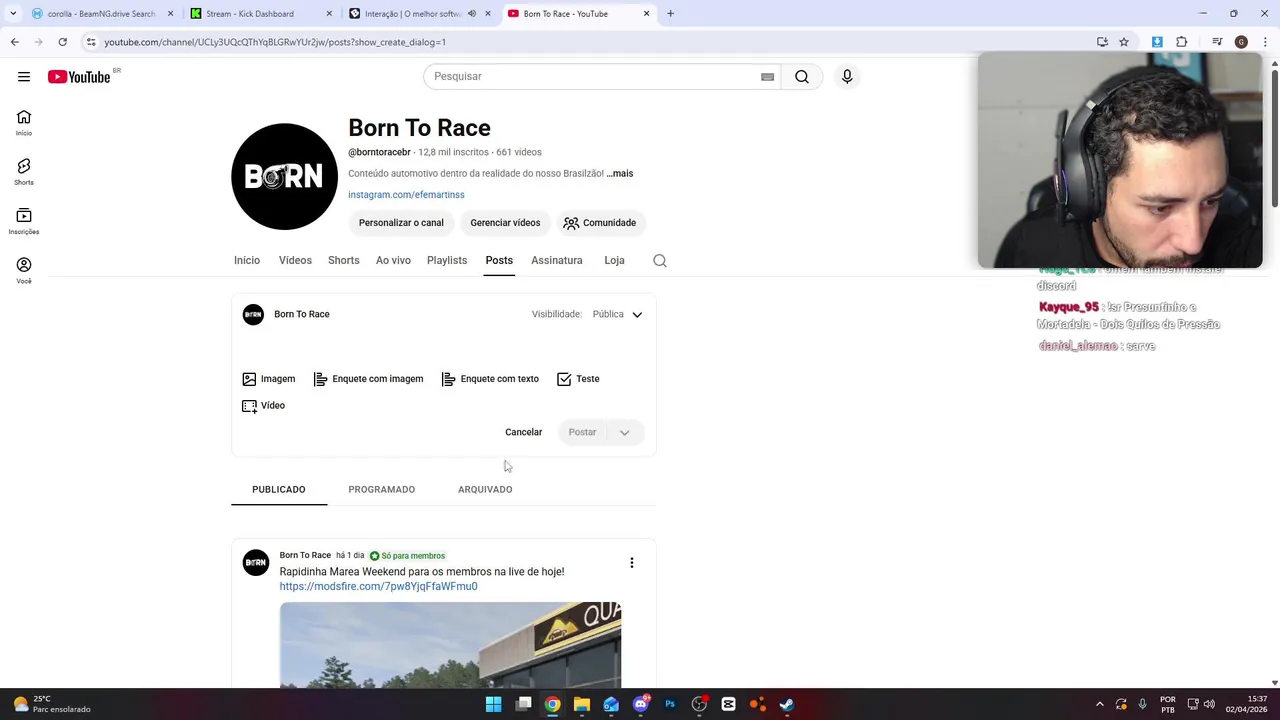Image resolution: width=1280 pixels, height=720 pixels.
Task: Attach a Vídeo to the post
Action: tap(264, 406)
